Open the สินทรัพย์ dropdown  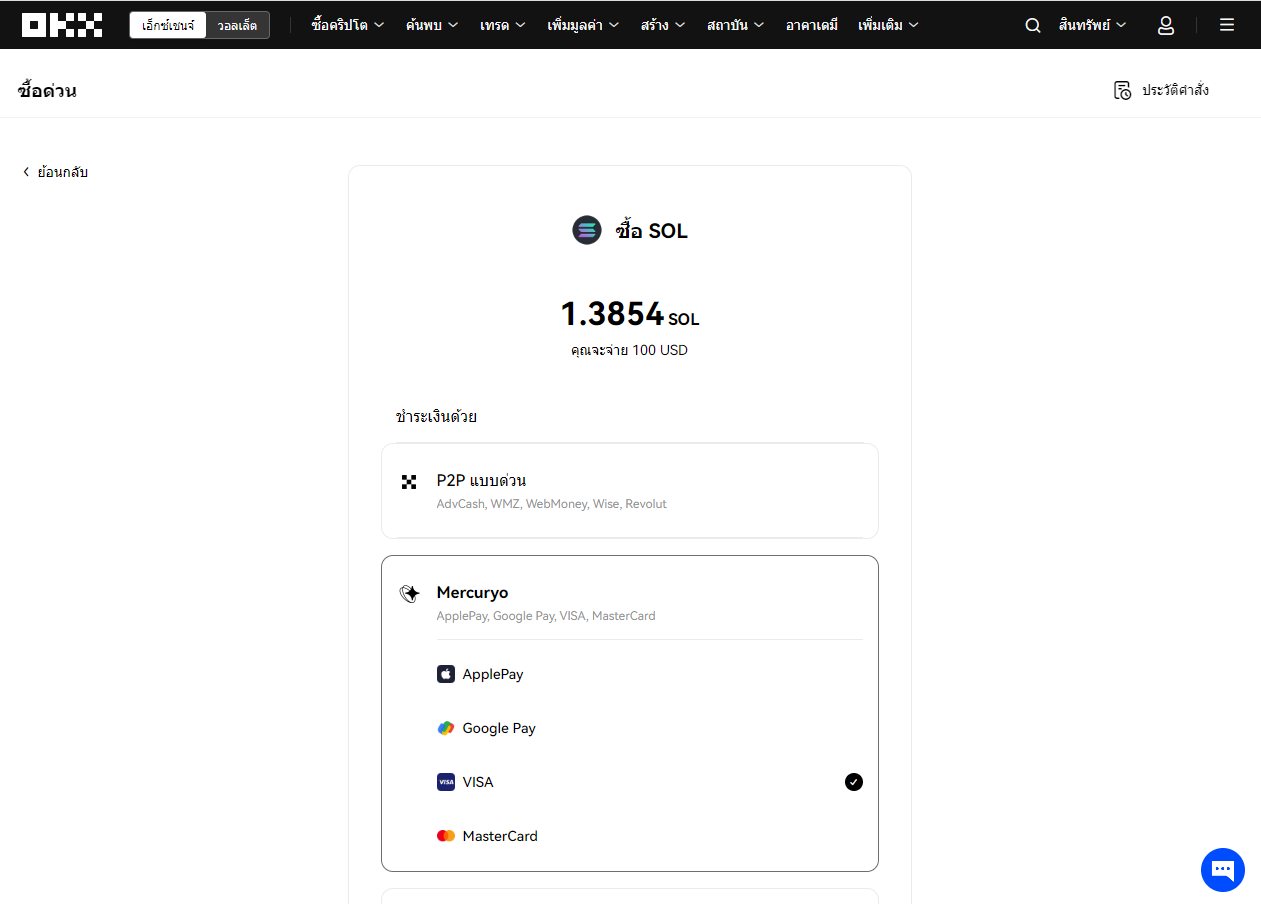point(1092,25)
